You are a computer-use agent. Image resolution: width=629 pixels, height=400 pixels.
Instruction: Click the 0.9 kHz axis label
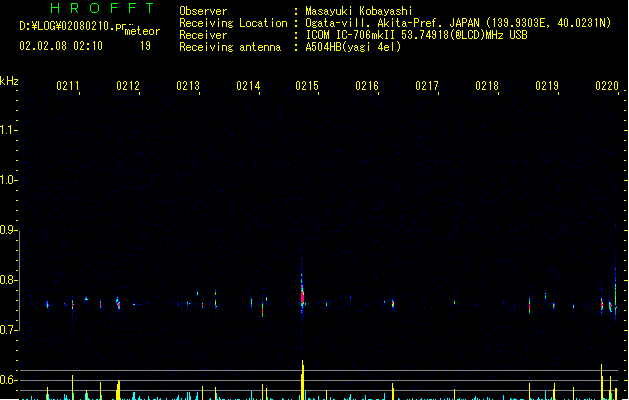click(8, 230)
